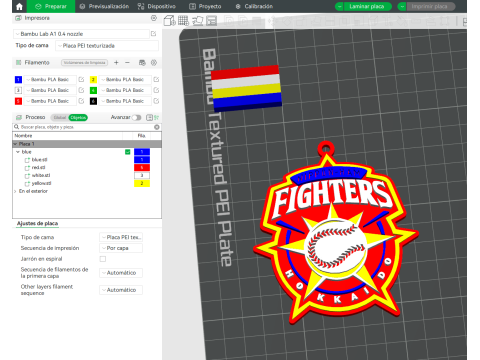Open first layer filament sequence Automático dropdown

pos(121,273)
